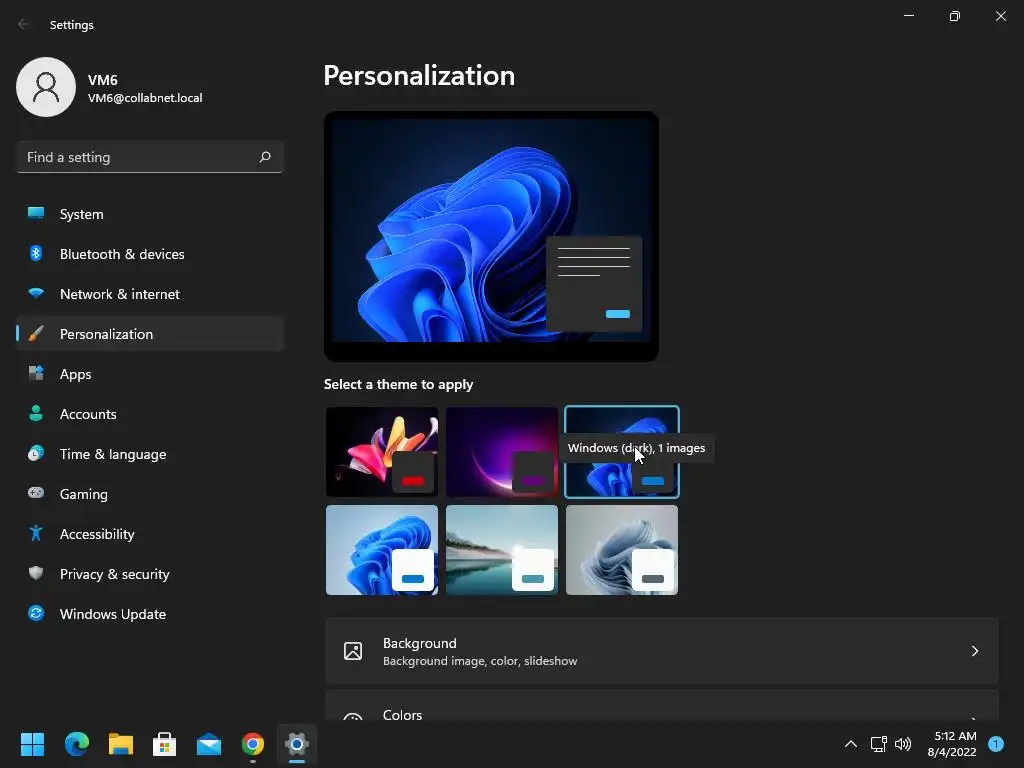Open Bluetooth & devices settings
The height and width of the screenshot is (768, 1024).
click(x=150, y=254)
